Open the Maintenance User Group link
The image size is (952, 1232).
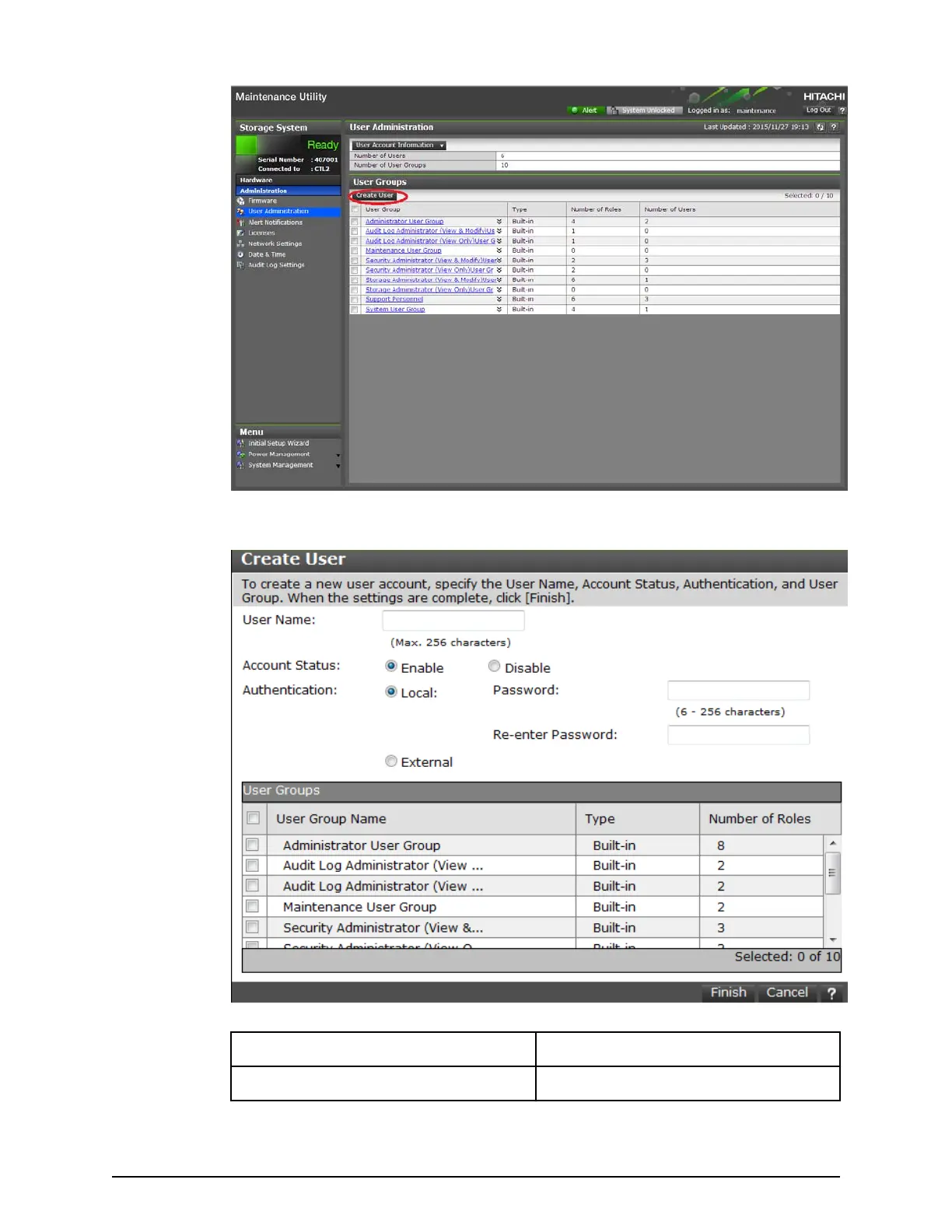coord(404,250)
